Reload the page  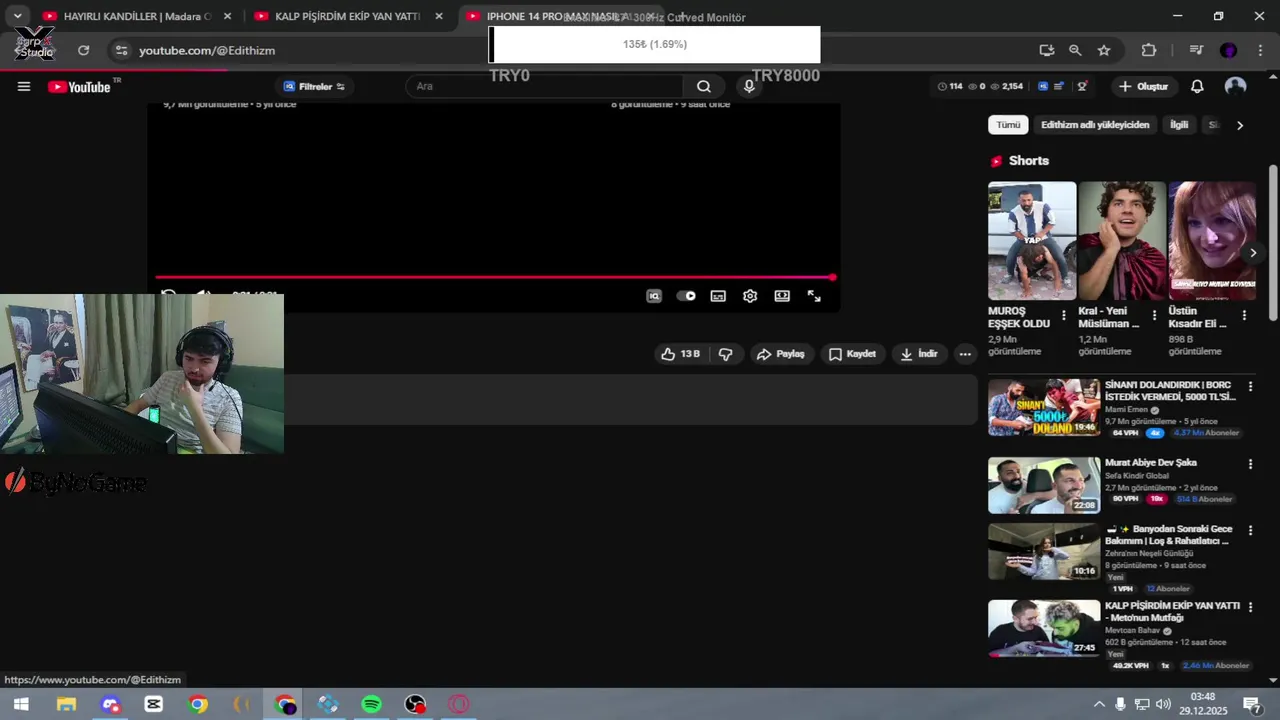[83, 50]
